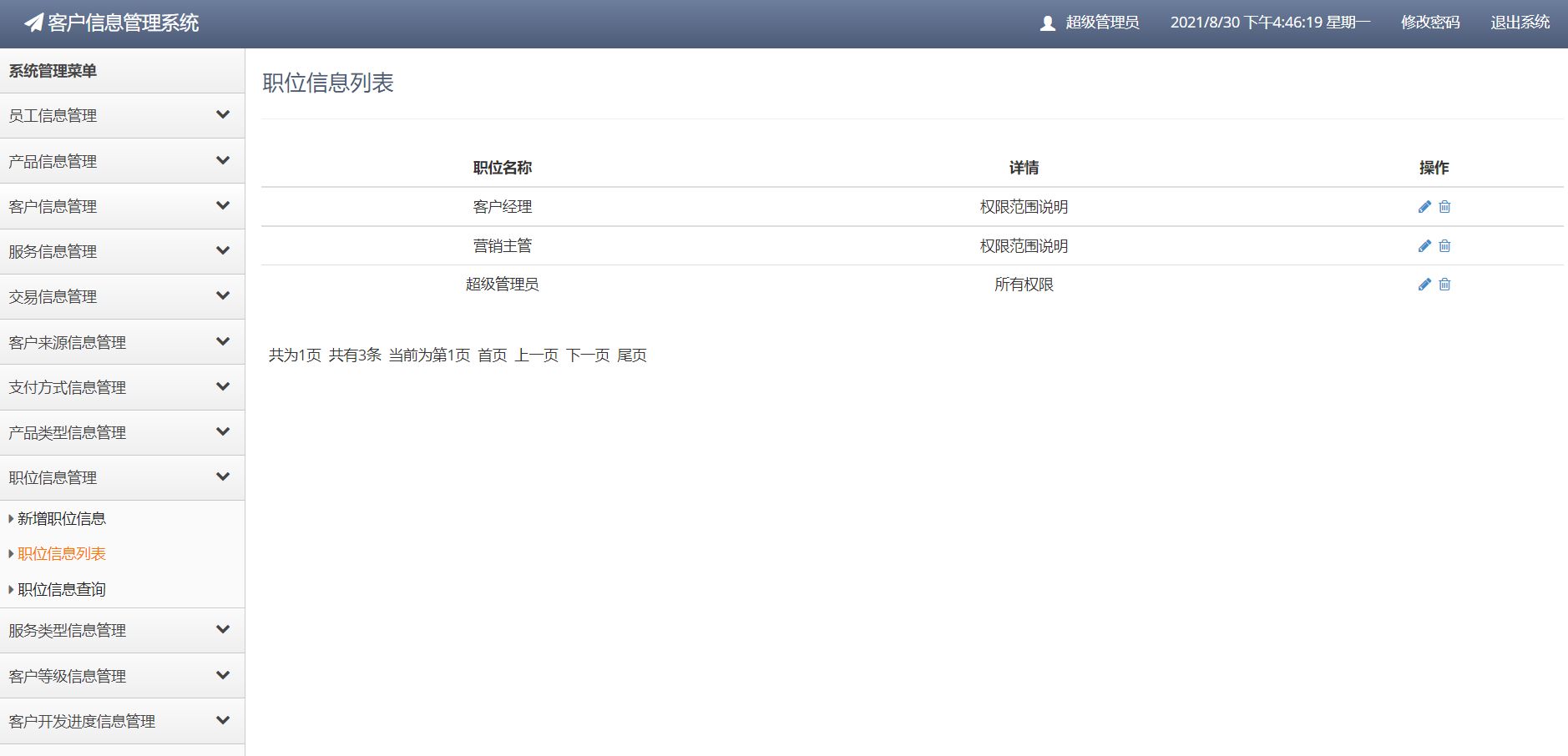Open the 支付方式信息管理 menu label
The height and width of the screenshot is (756, 1568).
68,388
